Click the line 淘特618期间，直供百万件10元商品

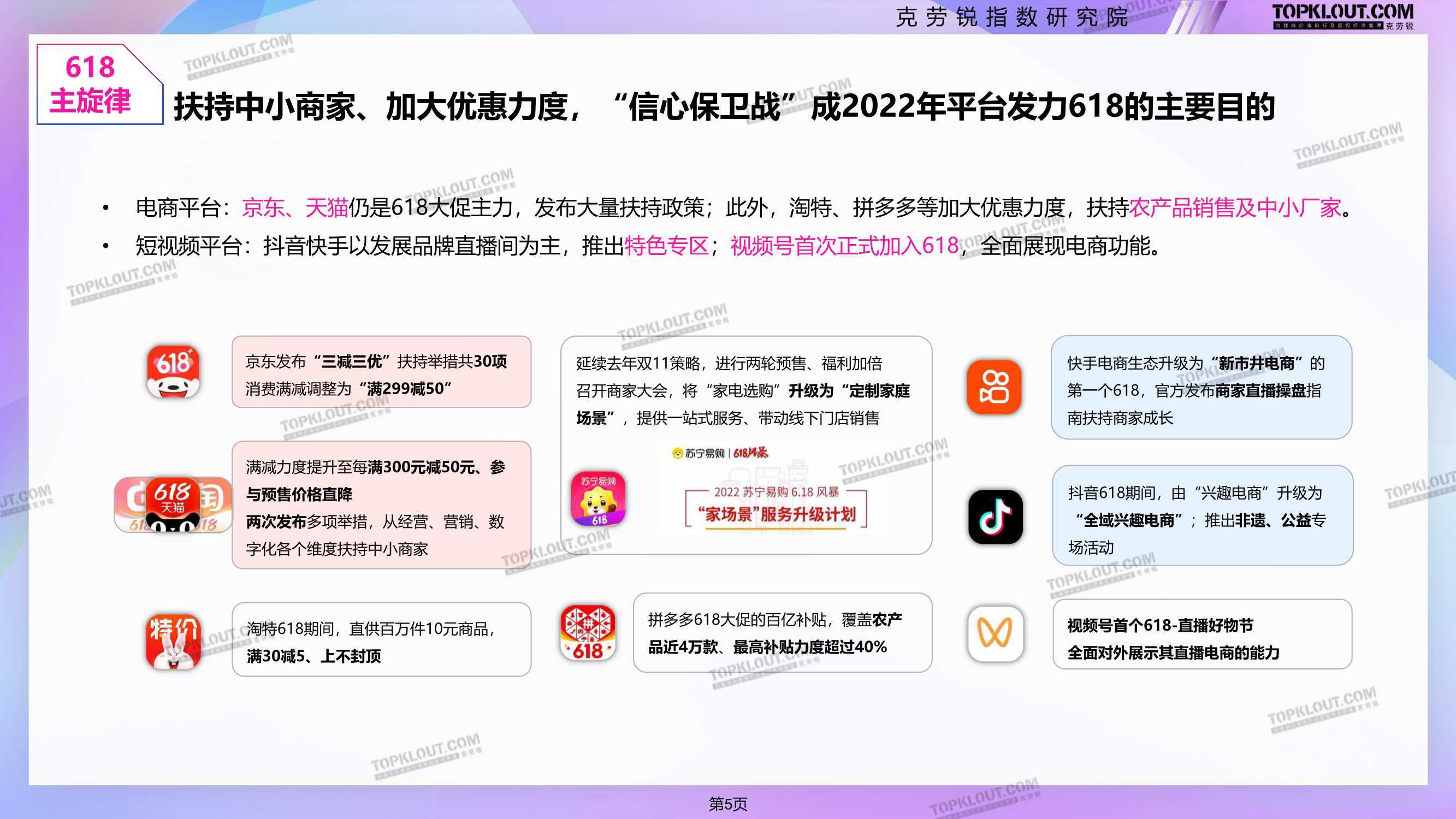pyautogui.click(x=371, y=629)
